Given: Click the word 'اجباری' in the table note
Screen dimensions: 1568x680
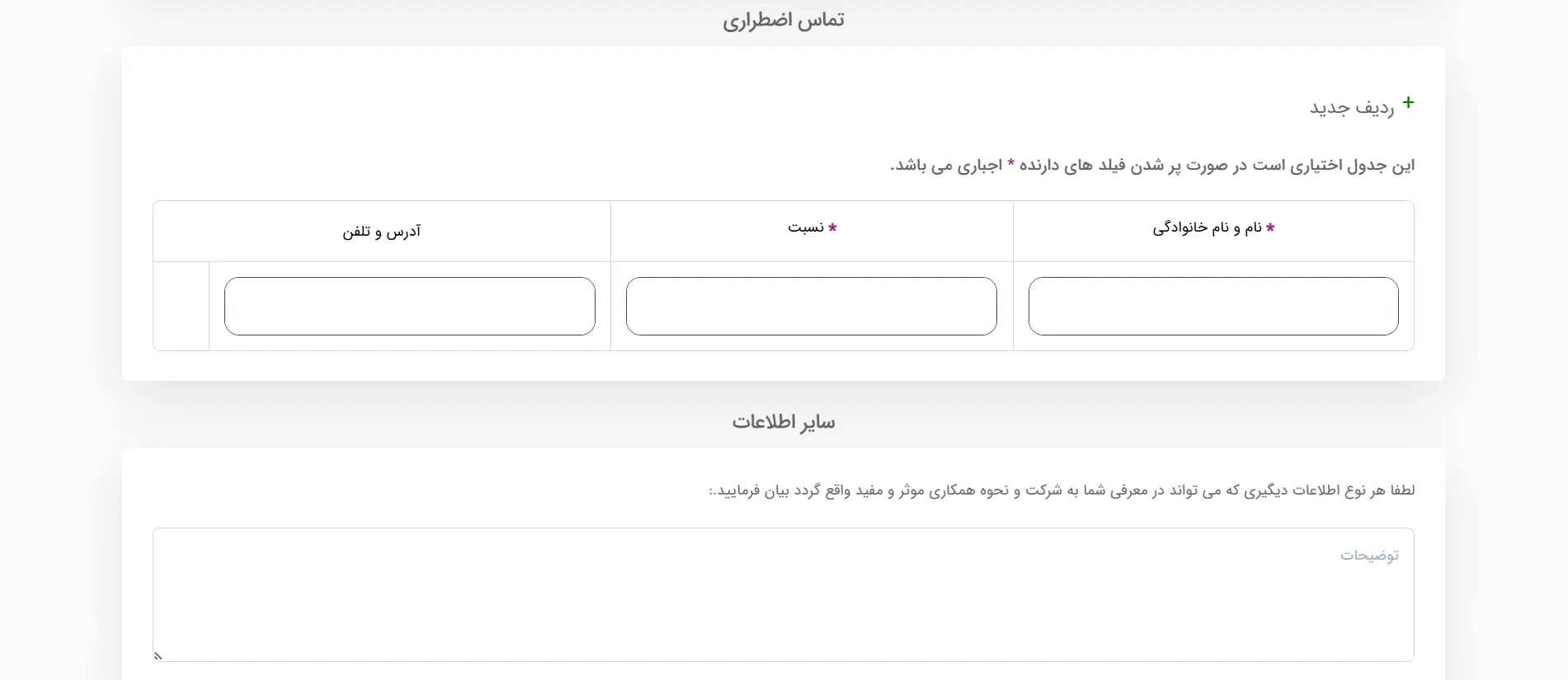Looking at the screenshot, I should click(x=979, y=166).
